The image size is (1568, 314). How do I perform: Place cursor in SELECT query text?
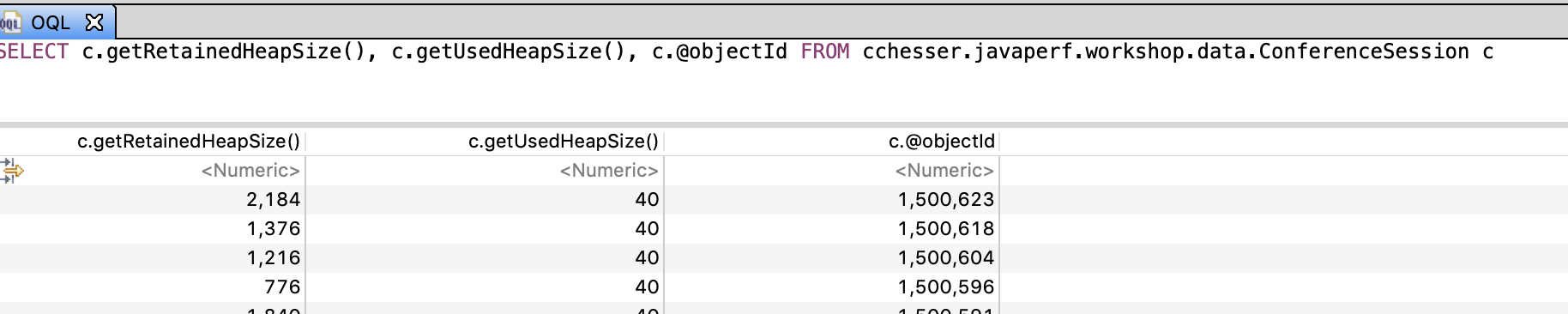(746, 51)
